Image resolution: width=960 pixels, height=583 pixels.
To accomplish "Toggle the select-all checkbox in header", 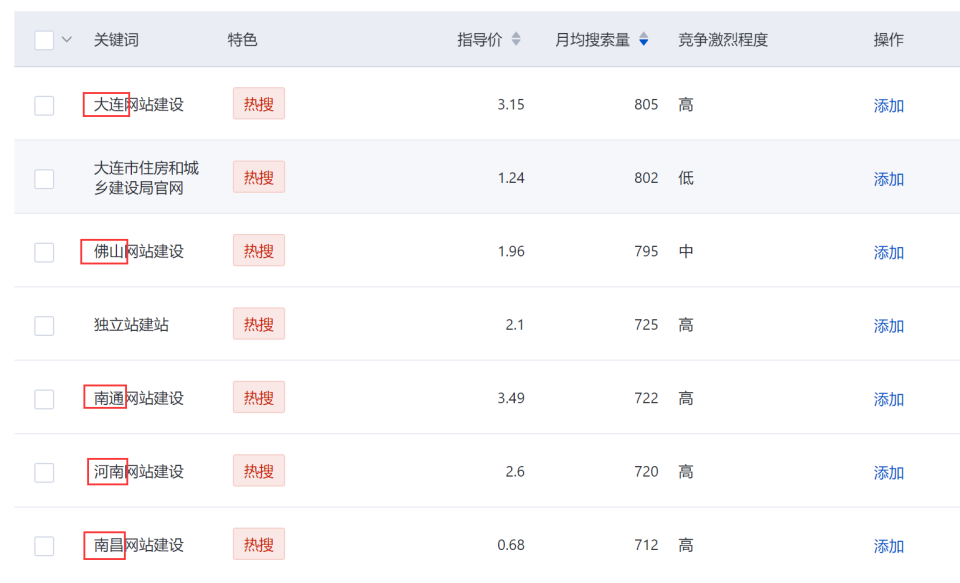I will tap(44, 40).
